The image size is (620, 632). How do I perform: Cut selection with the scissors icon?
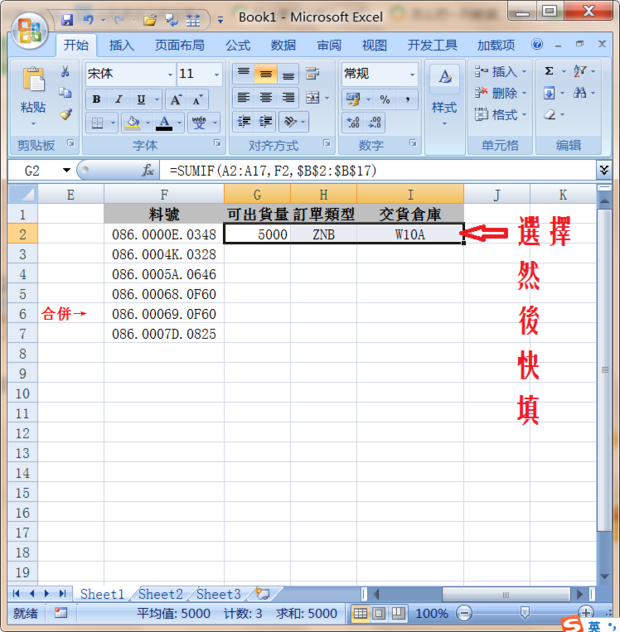(x=65, y=72)
